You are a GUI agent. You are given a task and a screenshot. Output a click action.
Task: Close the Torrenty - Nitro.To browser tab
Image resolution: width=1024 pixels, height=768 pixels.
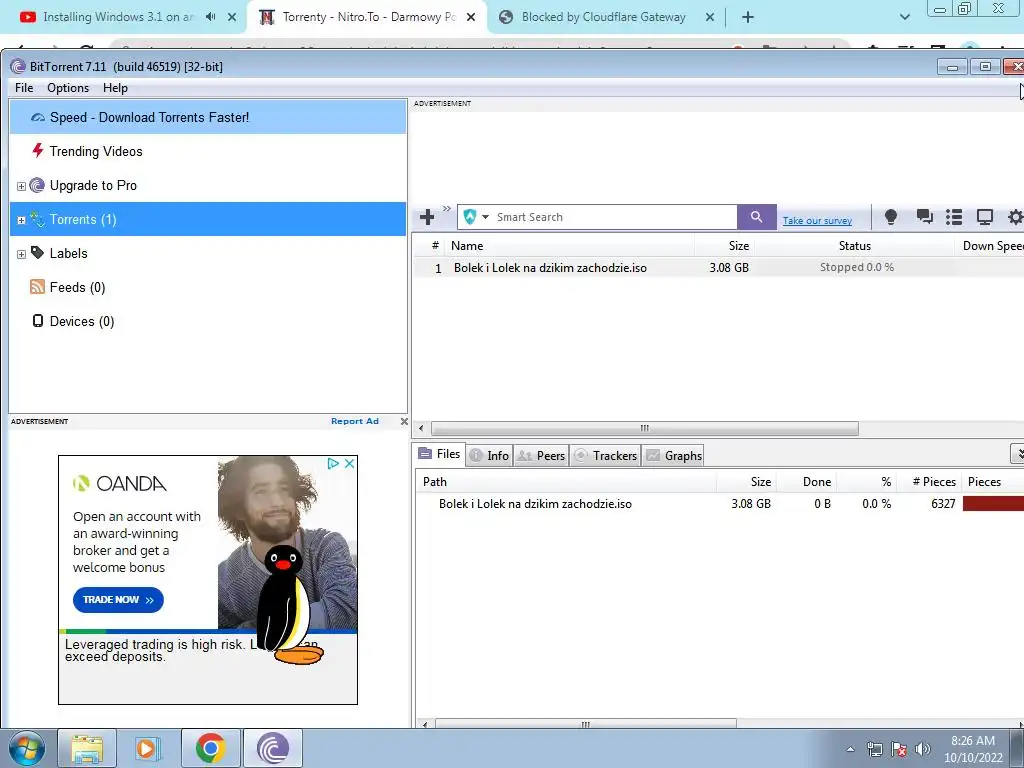[471, 18]
